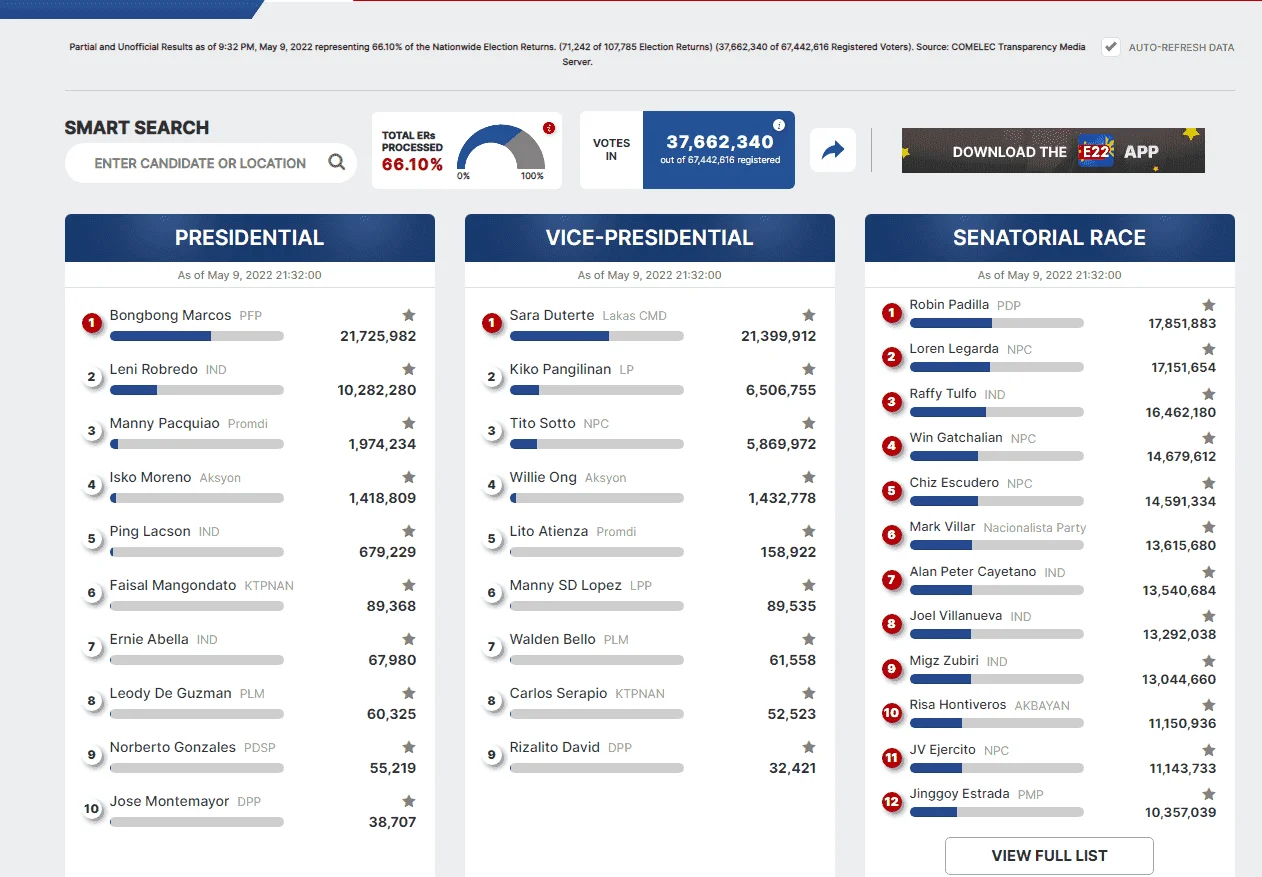Screen dimensions: 1262x877
Task: Click JV Ejercito name
Action: pos(943,750)
